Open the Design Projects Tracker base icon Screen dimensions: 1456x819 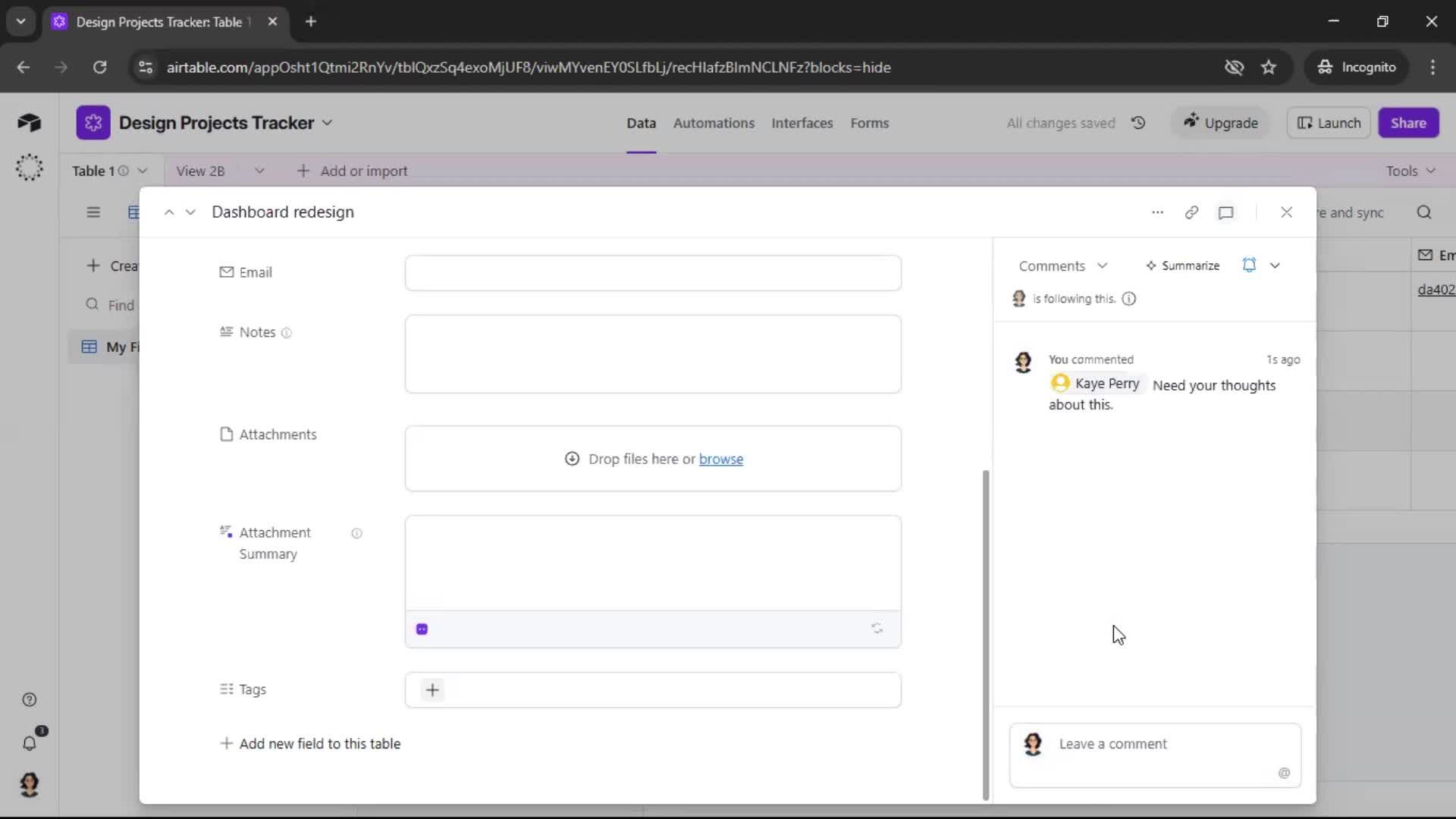coord(93,123)
